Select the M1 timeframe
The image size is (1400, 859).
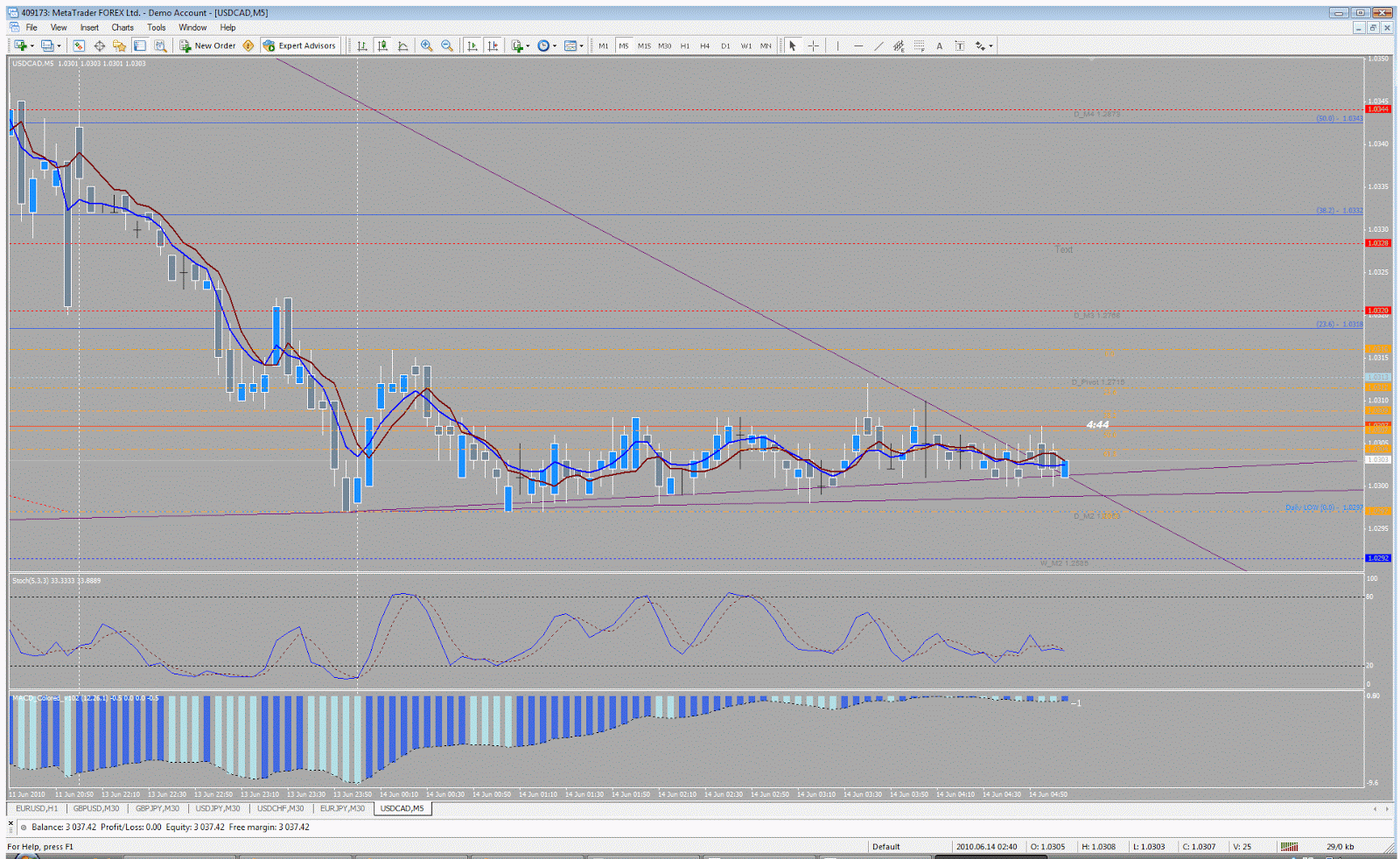point(603,45)
